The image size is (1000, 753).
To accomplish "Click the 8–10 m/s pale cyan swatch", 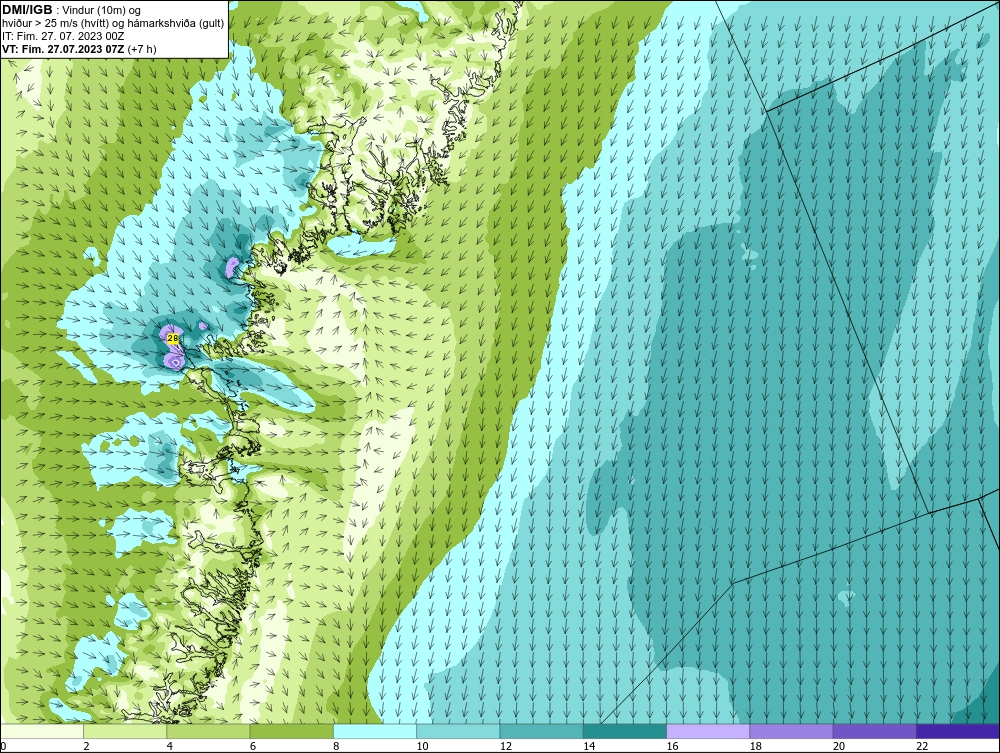I will pos(375,731).
